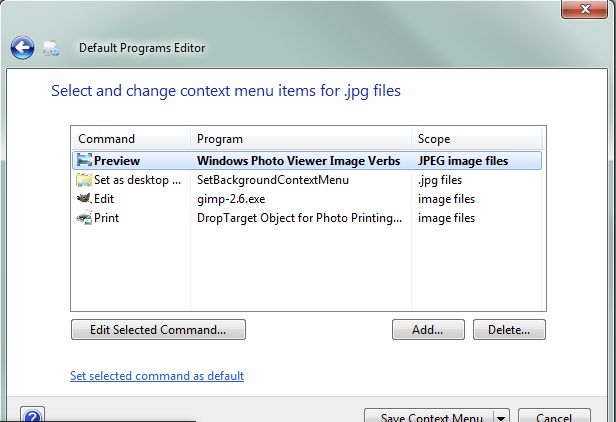Click the Preview command's photo icon
The image size is (616, 422).
[84, 160]
